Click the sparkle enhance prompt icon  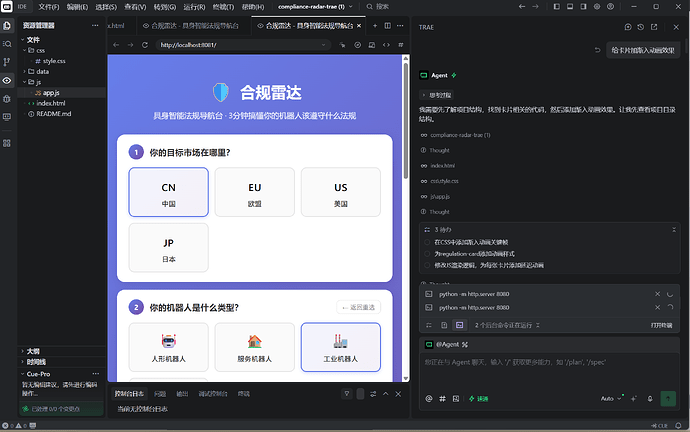[x=634, y=399]
